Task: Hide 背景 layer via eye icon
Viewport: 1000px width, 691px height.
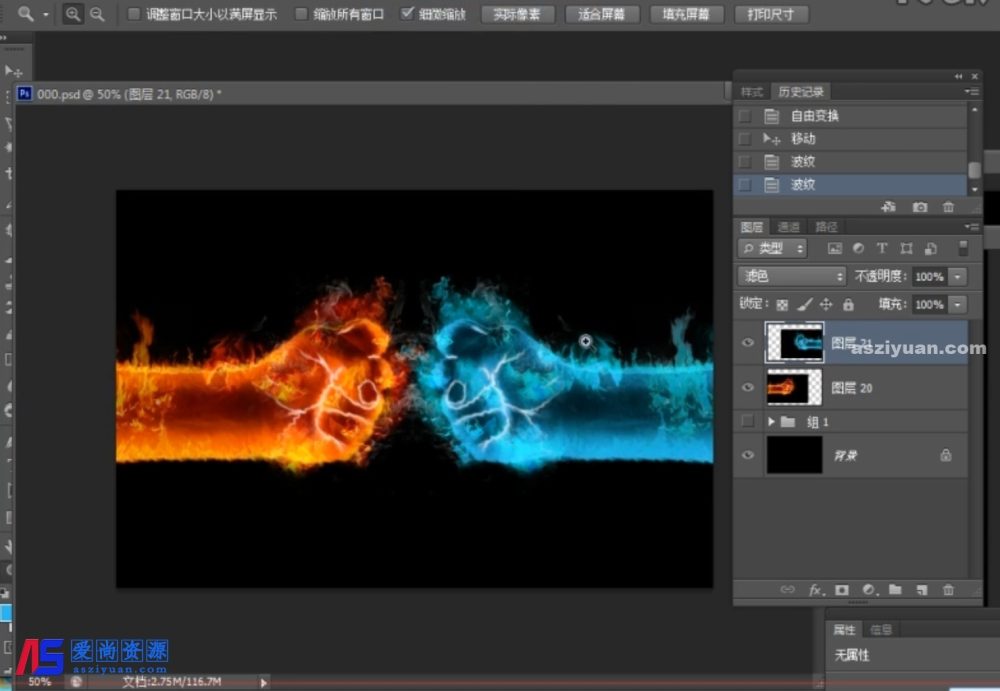Action: click(747, 455)
